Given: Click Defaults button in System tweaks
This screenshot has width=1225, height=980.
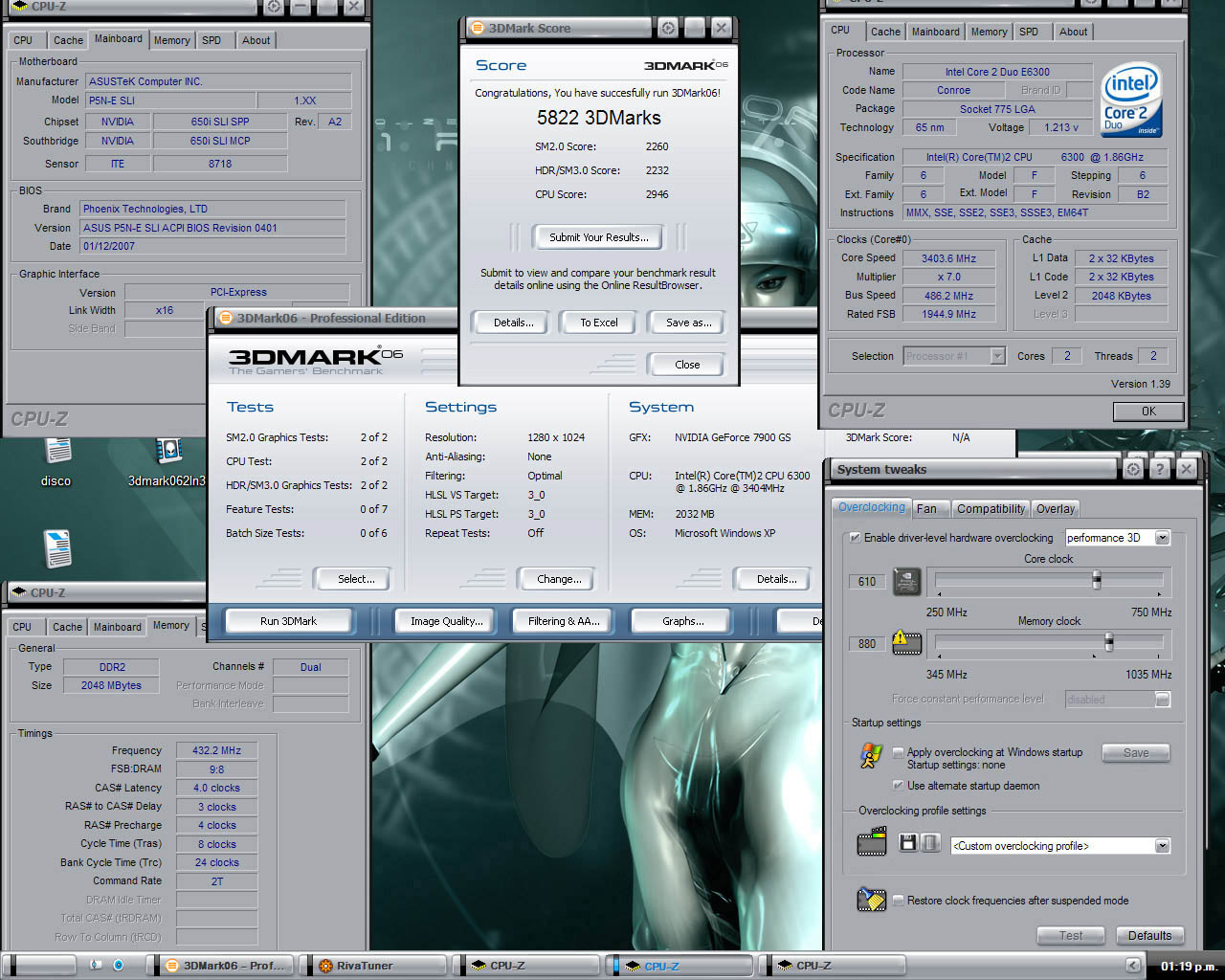Looking at the screenshot, I should click(x=1149, y=936).
